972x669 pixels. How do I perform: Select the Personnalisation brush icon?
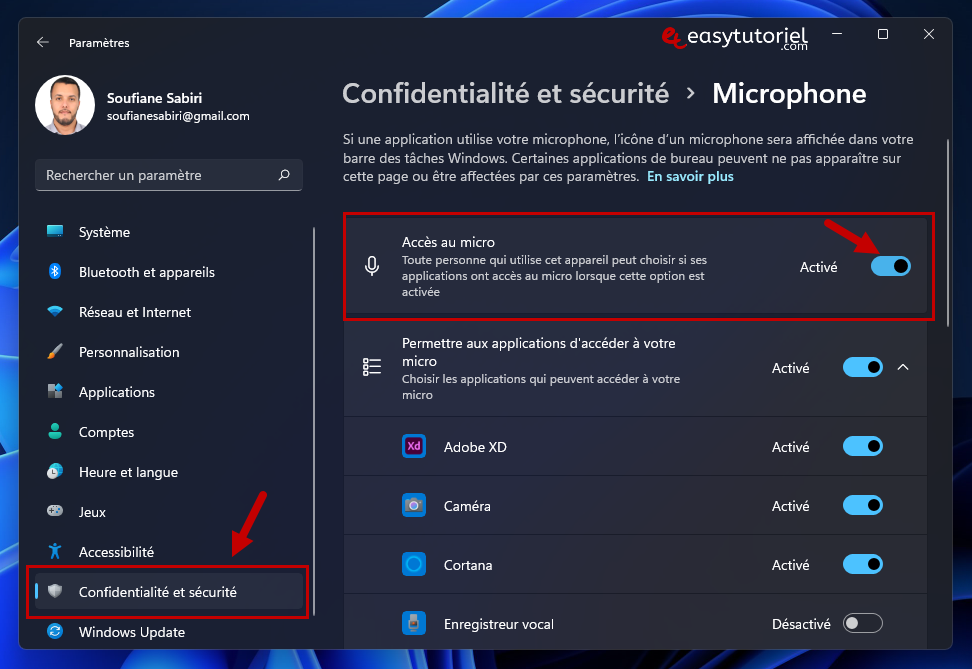55,352
